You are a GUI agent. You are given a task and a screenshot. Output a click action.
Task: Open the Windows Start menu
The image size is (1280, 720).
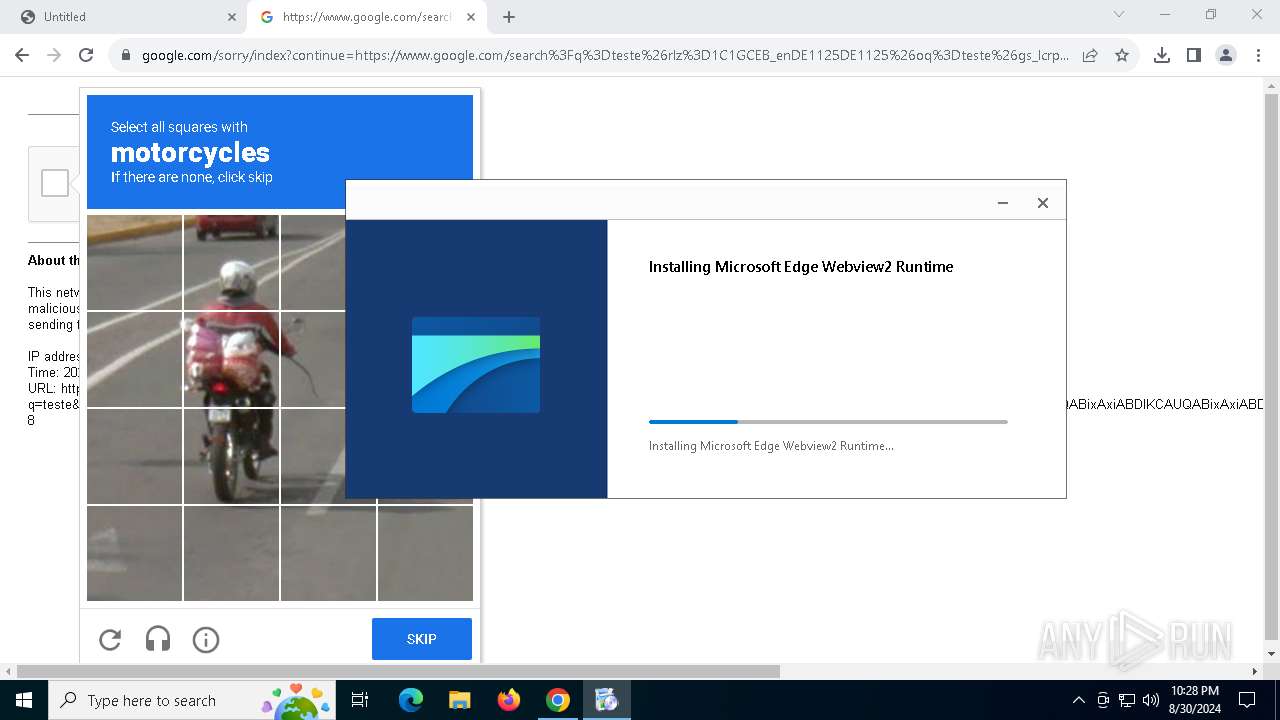(24, 700)
